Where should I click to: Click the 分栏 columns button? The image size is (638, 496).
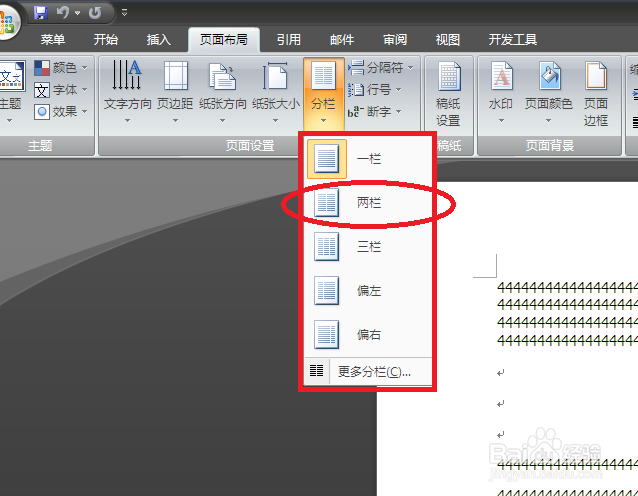323,92
